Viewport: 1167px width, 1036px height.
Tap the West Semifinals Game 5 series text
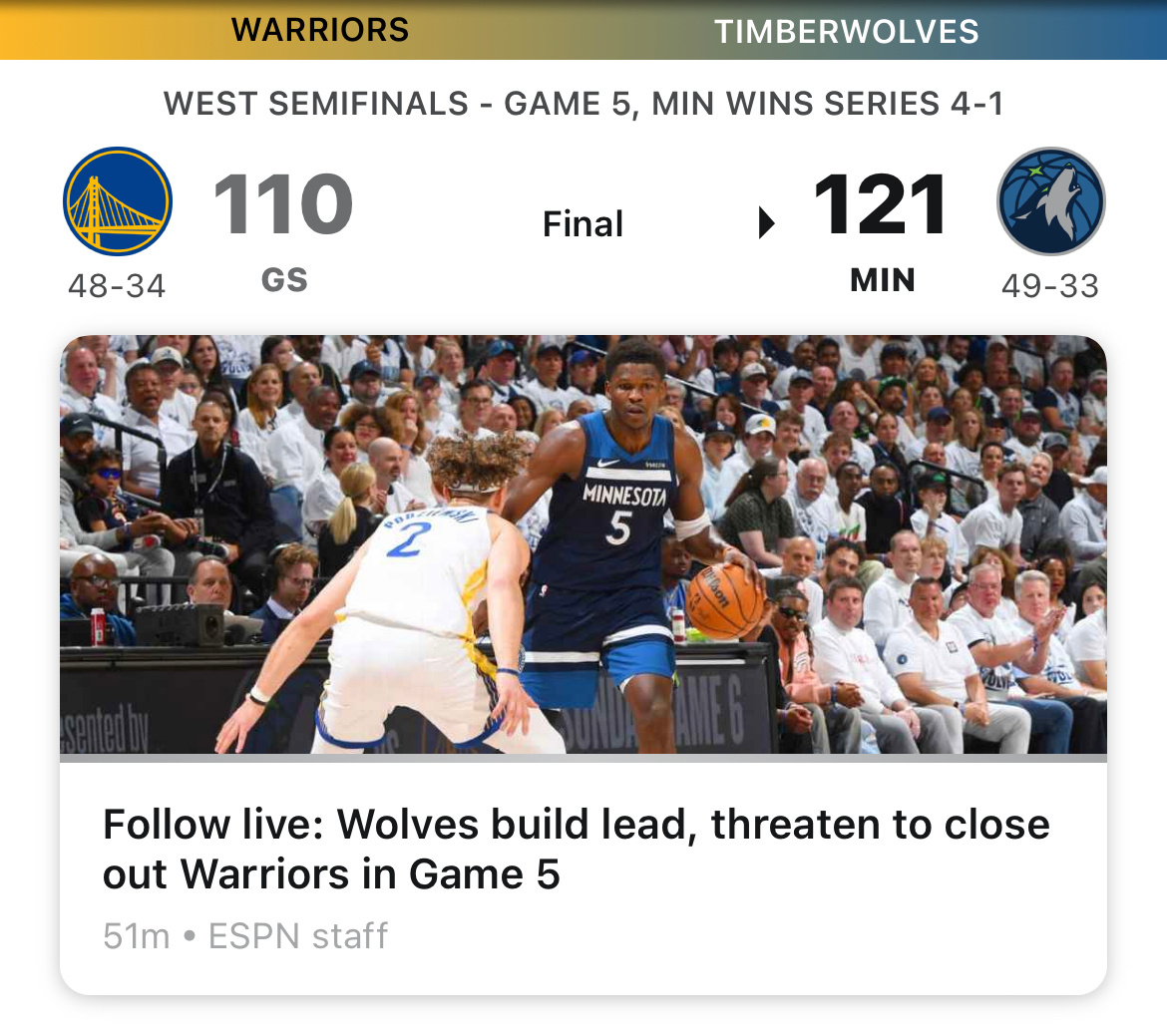tap(583, 104)
